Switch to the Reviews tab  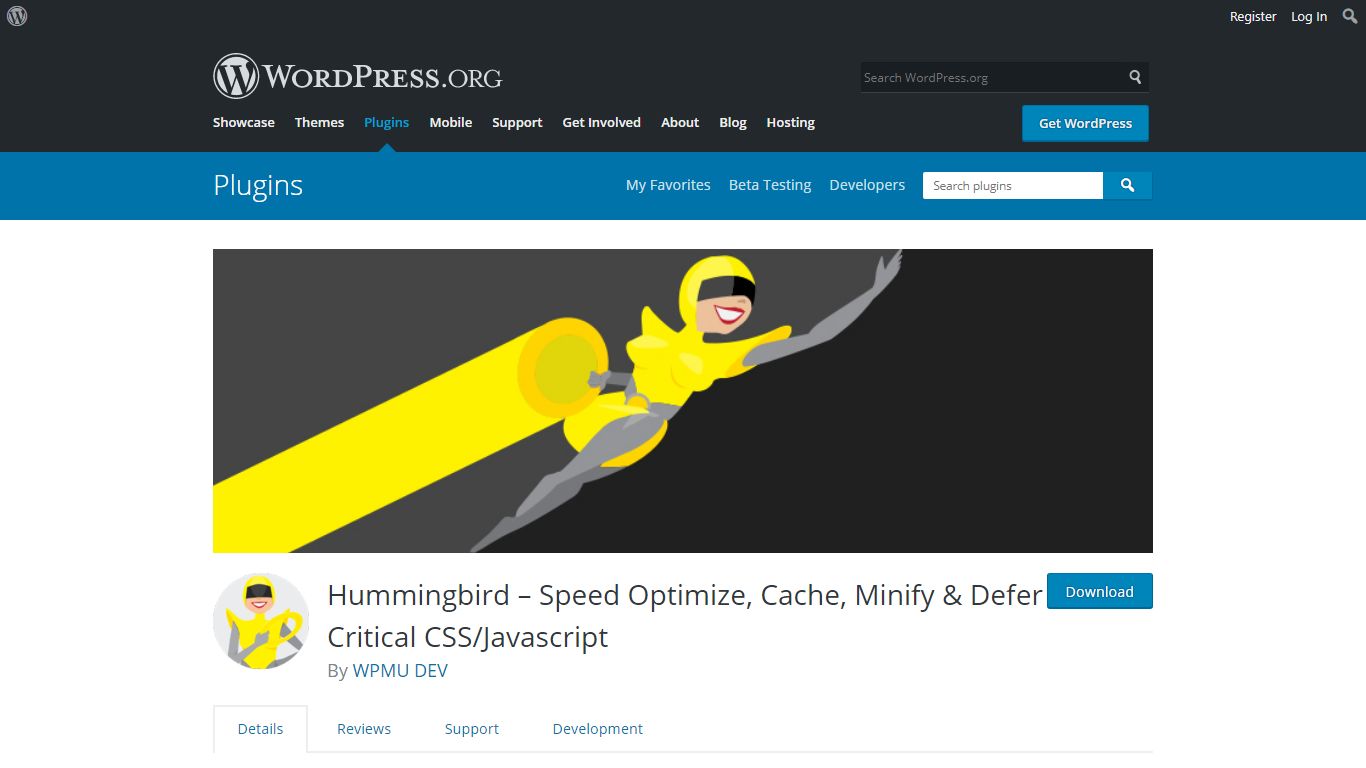tap(364, 729)
